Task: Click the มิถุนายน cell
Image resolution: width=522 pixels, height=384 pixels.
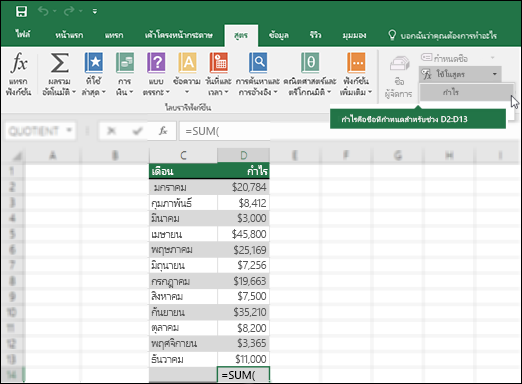Action: pos(183,265)
